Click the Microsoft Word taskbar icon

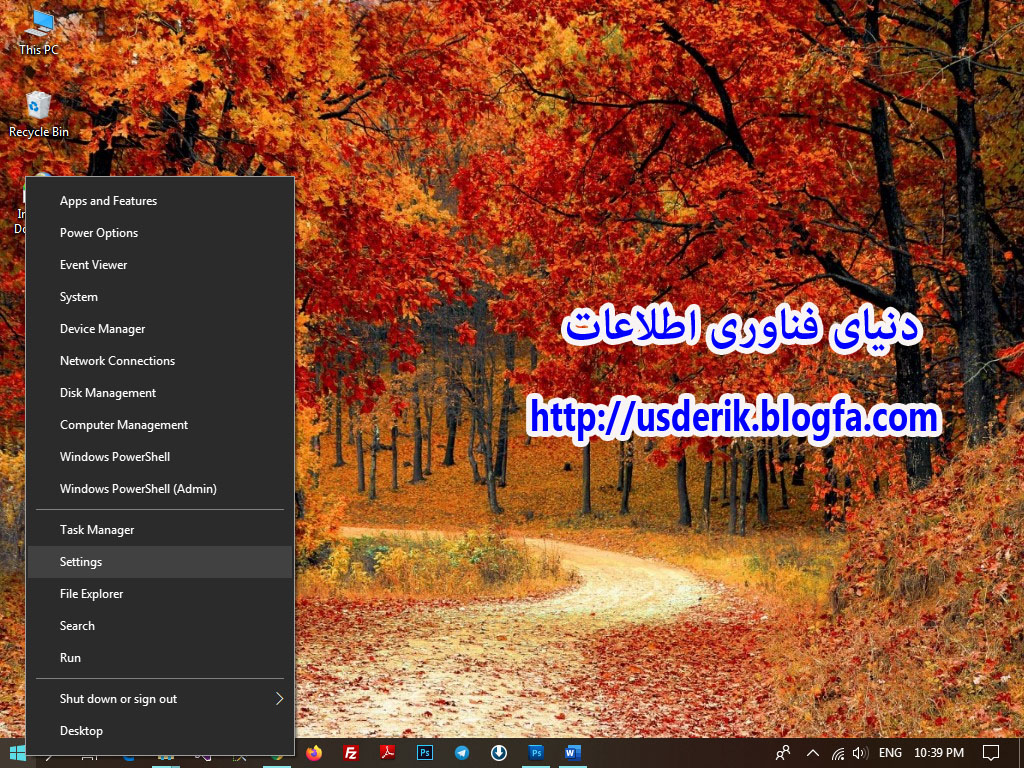click(x=572, y=753)
